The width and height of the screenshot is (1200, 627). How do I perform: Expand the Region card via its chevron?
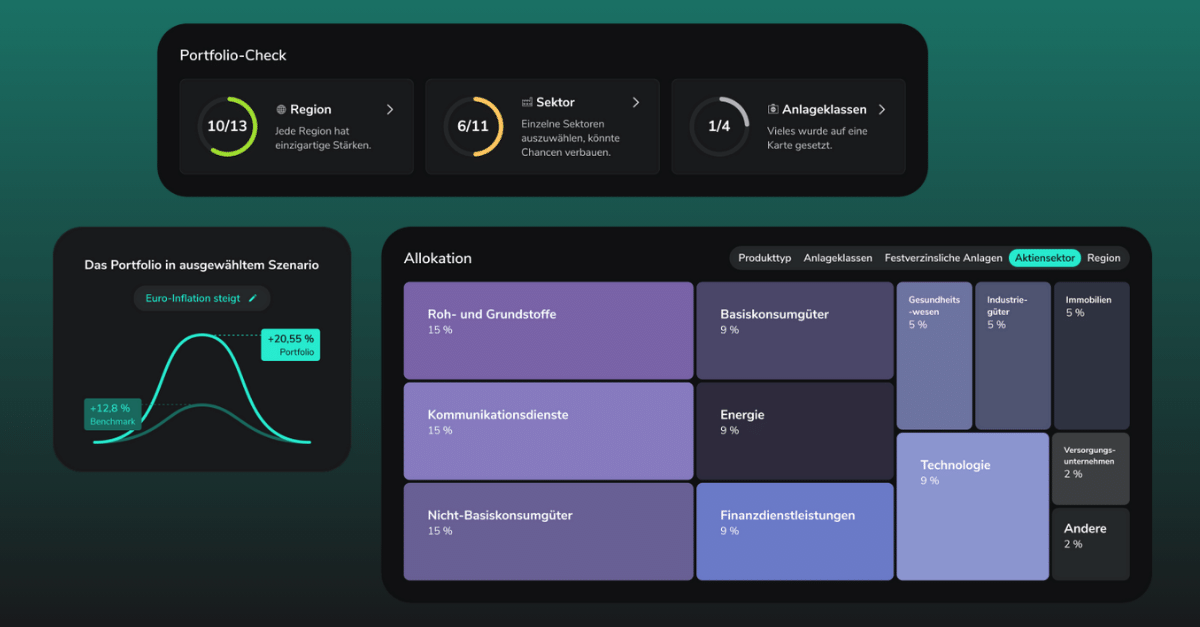click(392, 109)
